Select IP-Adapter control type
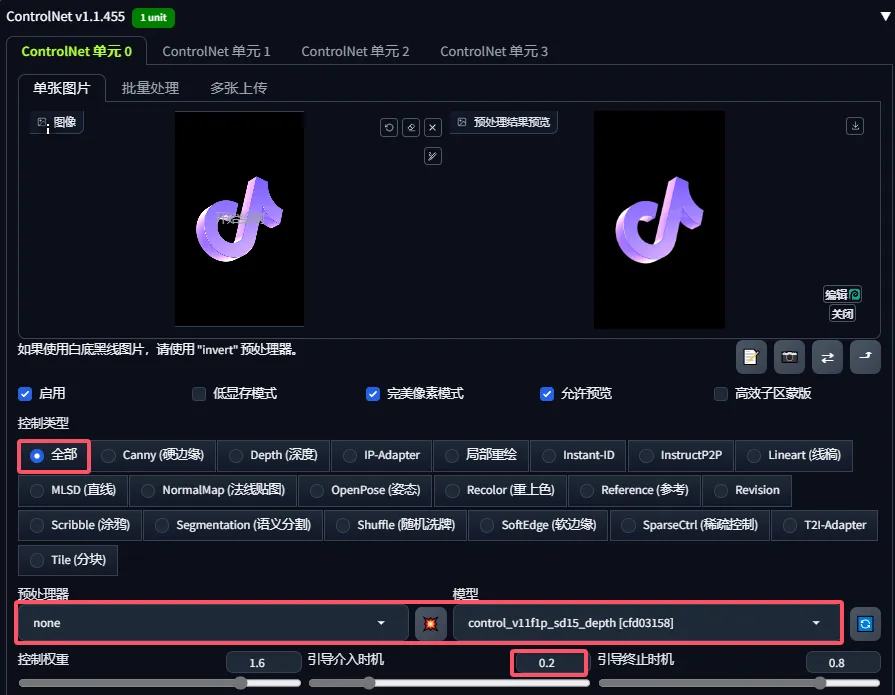Image resolution: width=895 pixels, height=695 pixels. (x=381, y=455)
